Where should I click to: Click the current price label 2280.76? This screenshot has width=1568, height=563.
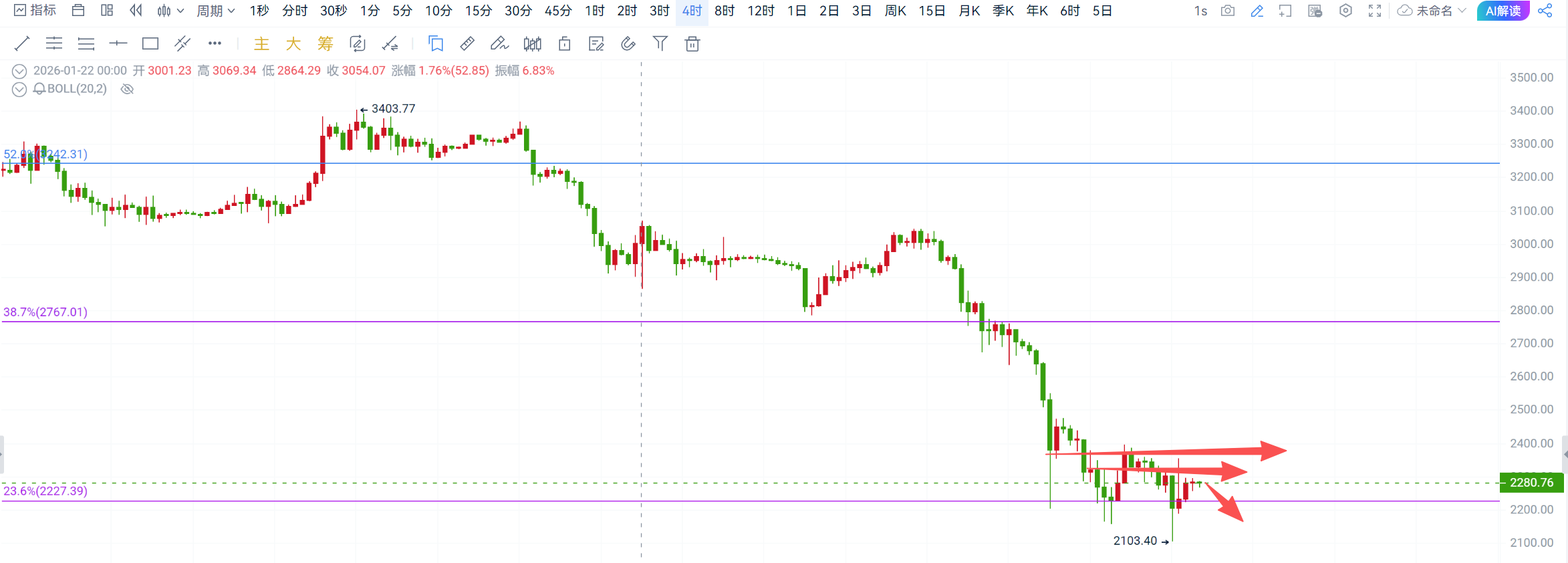1532,483
